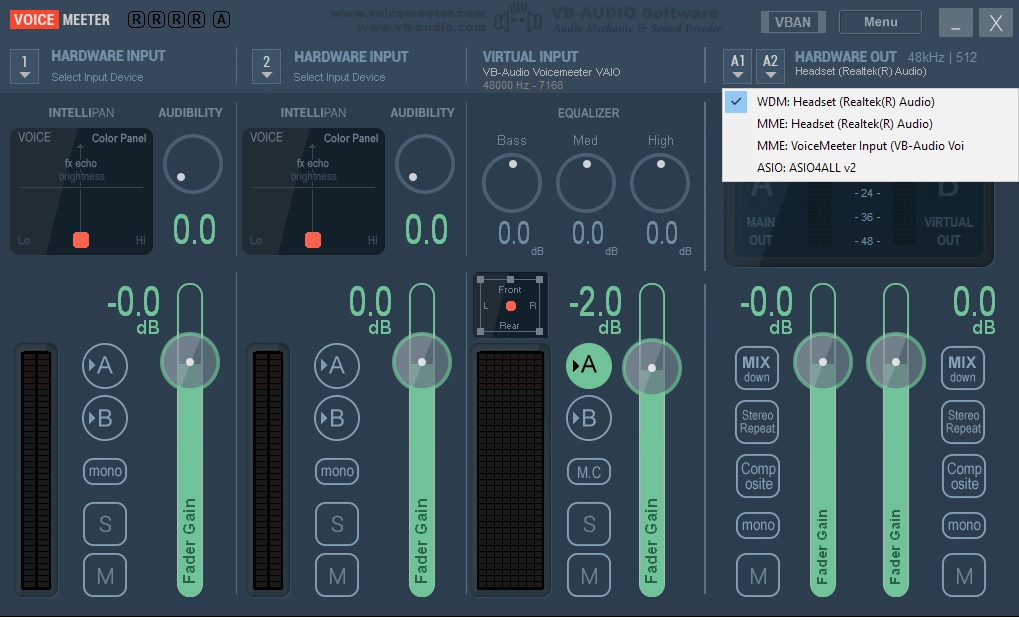The image size is (1019, 620).
Task: Click the Bass equalizer knob
Action: 511,183
